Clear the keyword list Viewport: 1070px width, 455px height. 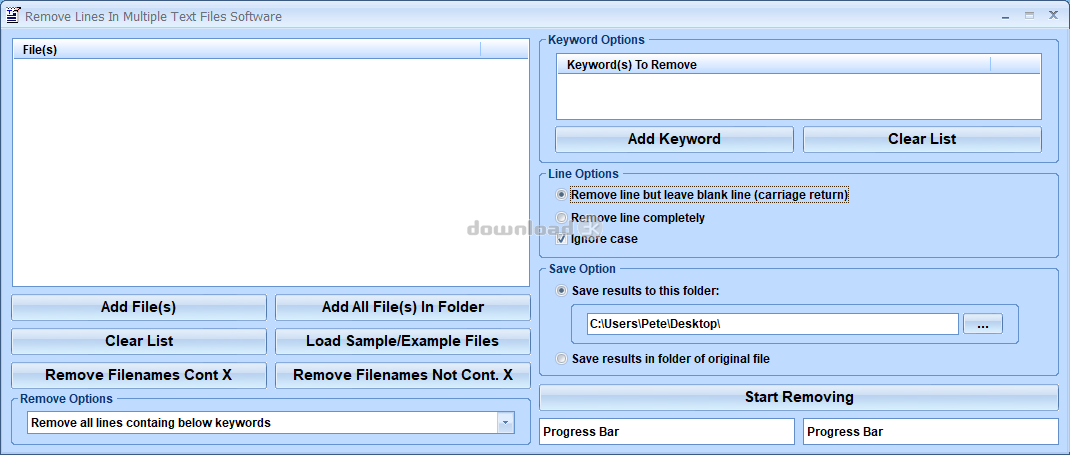point(922,139)
